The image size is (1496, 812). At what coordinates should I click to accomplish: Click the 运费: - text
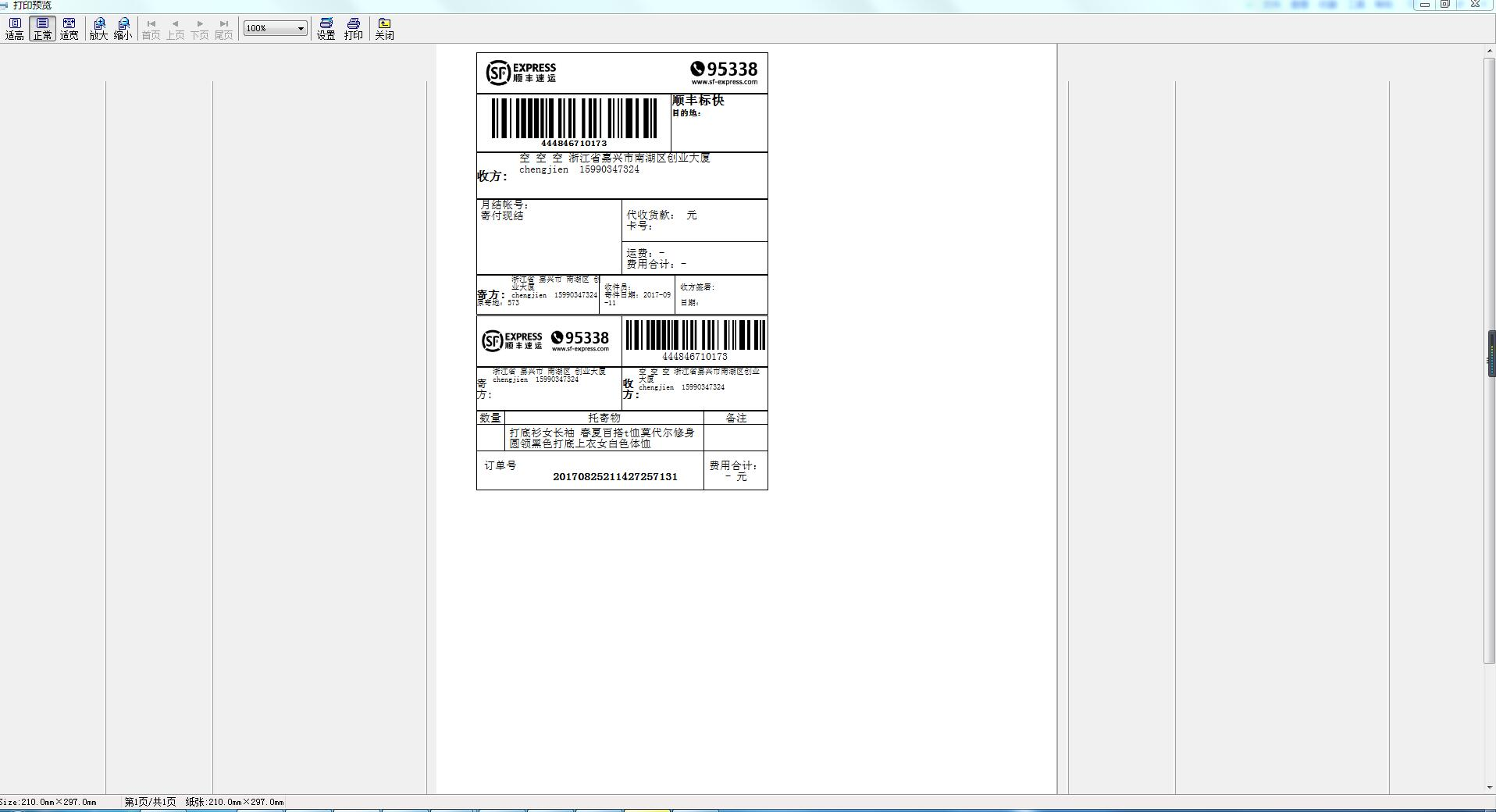click(646, 253)
